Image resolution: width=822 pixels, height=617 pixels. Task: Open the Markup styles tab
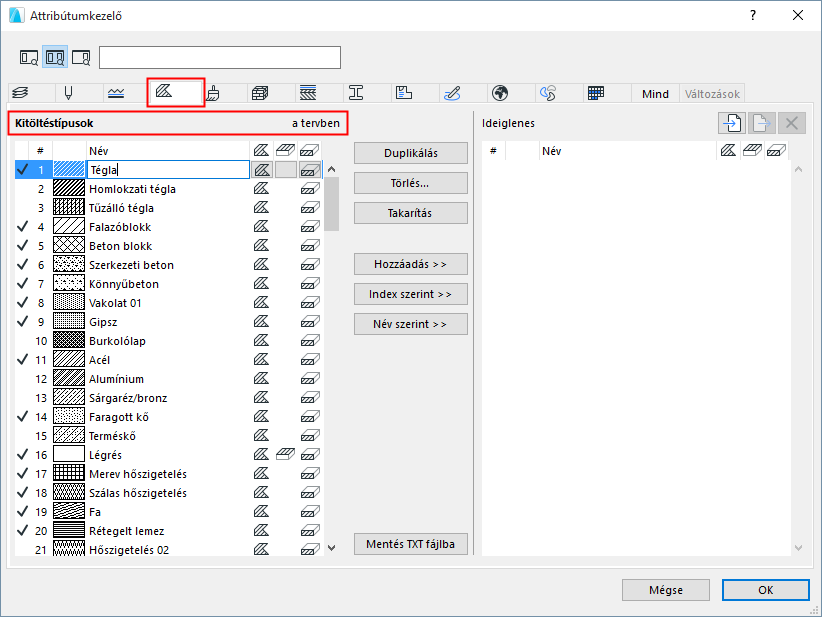tap(452, 93)
